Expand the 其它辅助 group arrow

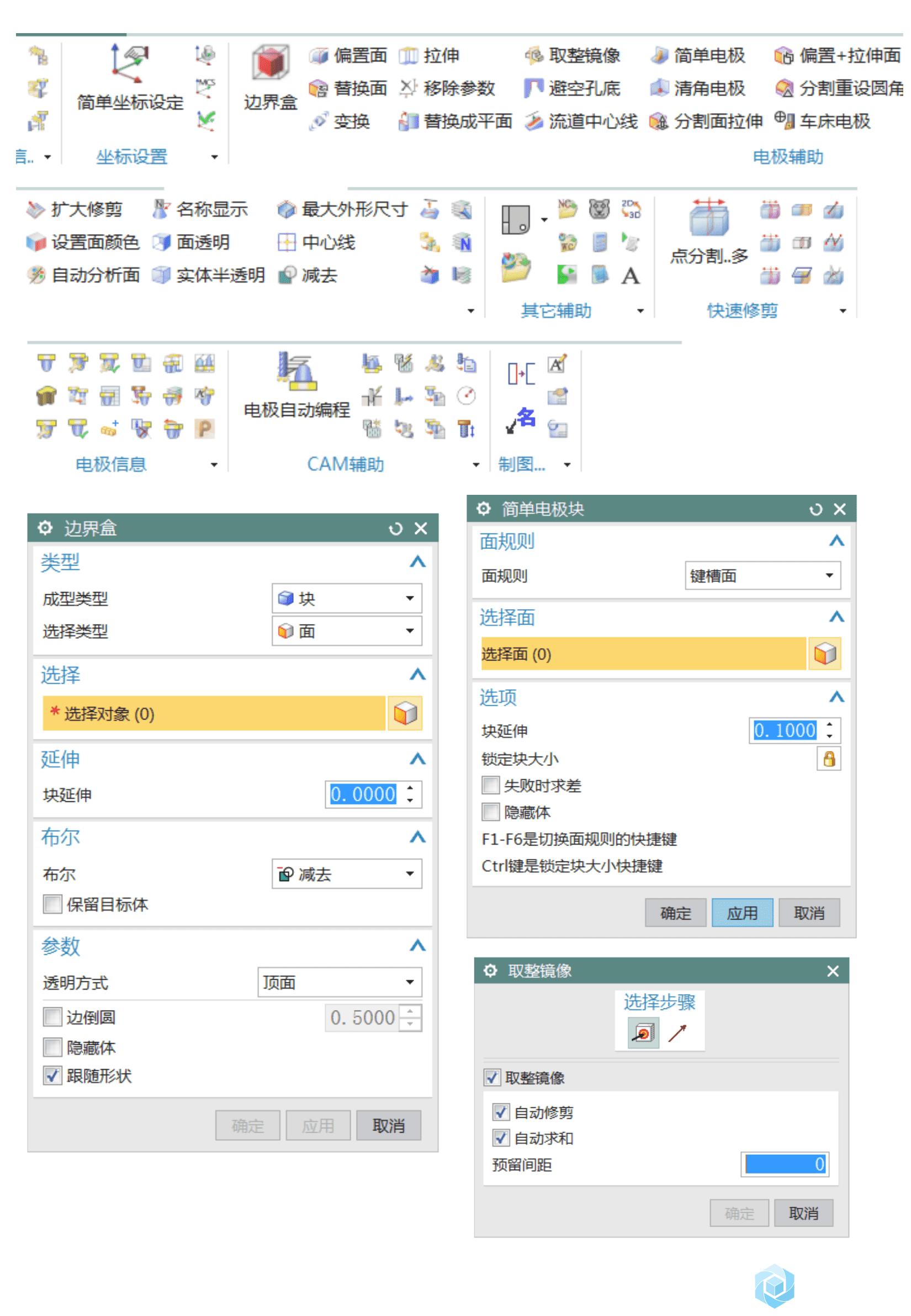coord(640,310)
